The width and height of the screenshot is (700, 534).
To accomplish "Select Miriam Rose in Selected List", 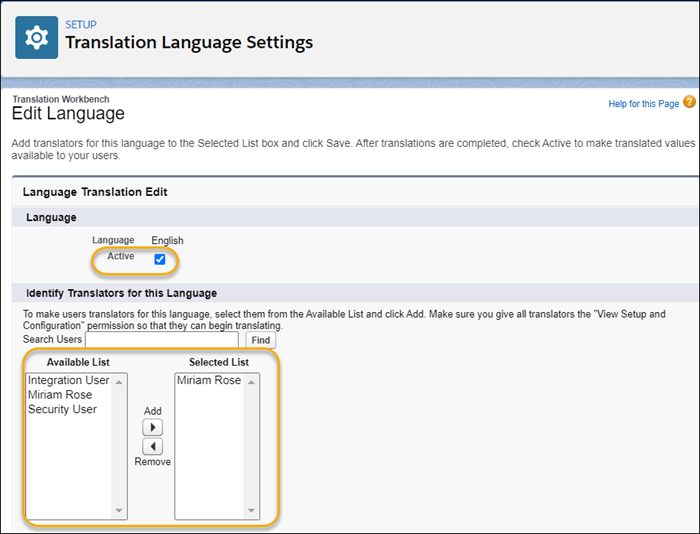I will pos(208,381).
